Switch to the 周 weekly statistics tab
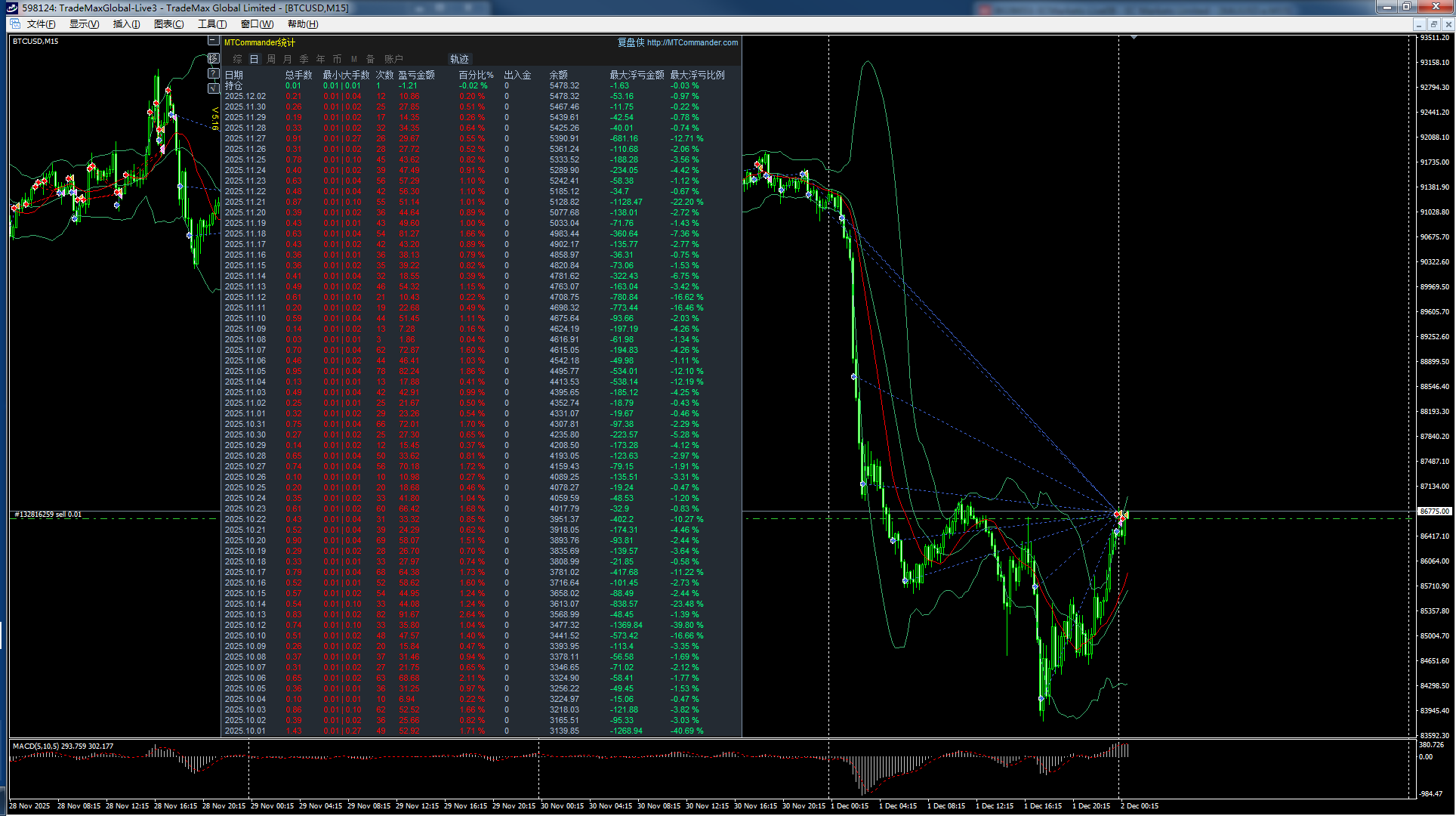 click(x=271, y=59)
